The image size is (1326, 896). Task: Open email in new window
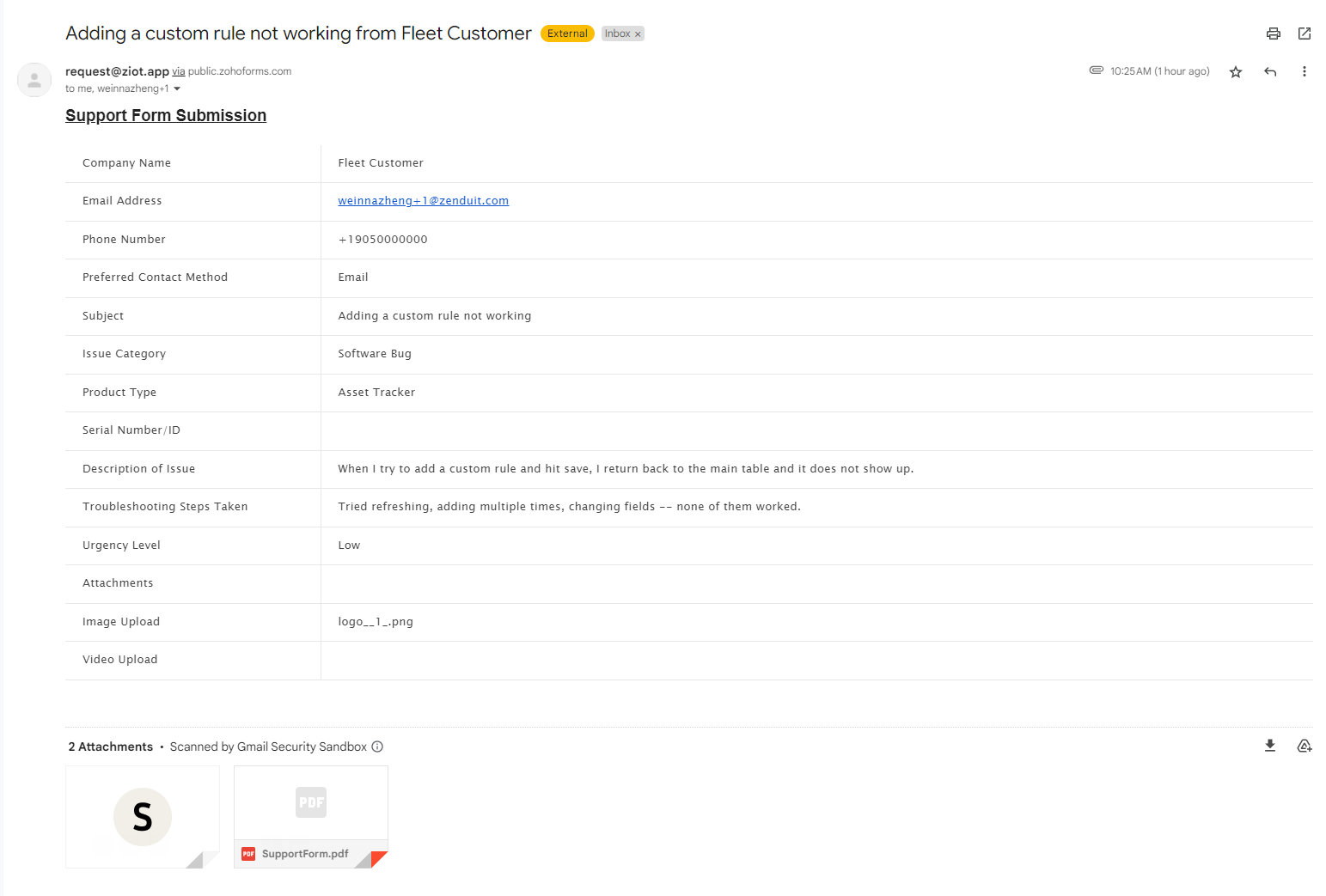(x=1304, y=34)
